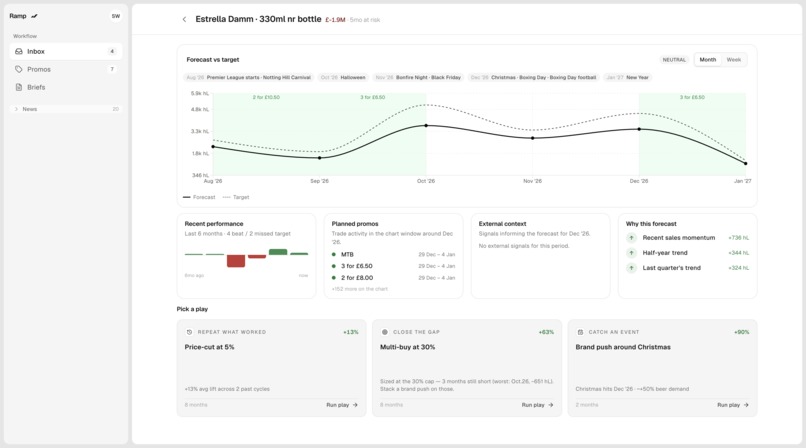Click the green performance bar

coord(278,252)
